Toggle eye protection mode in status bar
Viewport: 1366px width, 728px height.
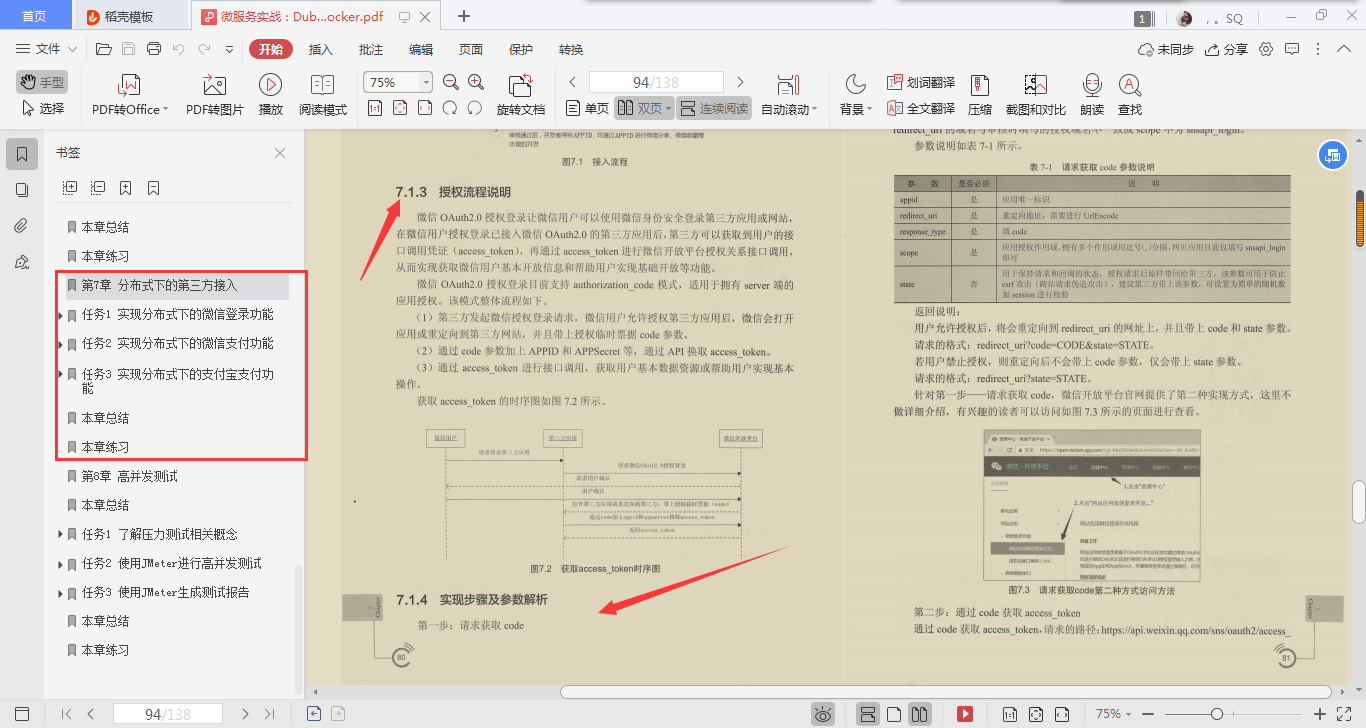823,714
